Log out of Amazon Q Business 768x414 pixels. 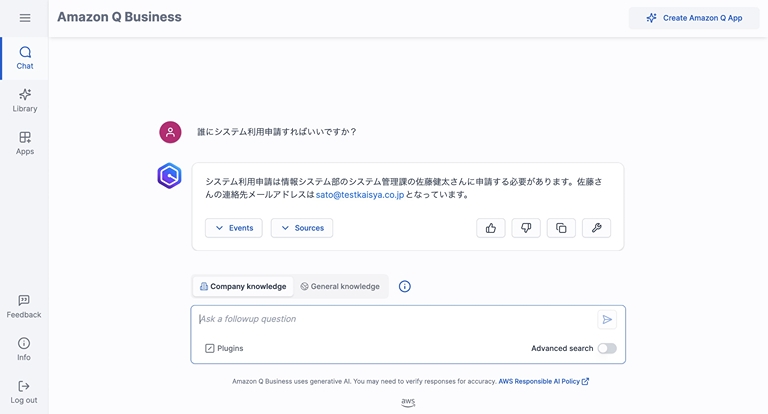(24, 392)
